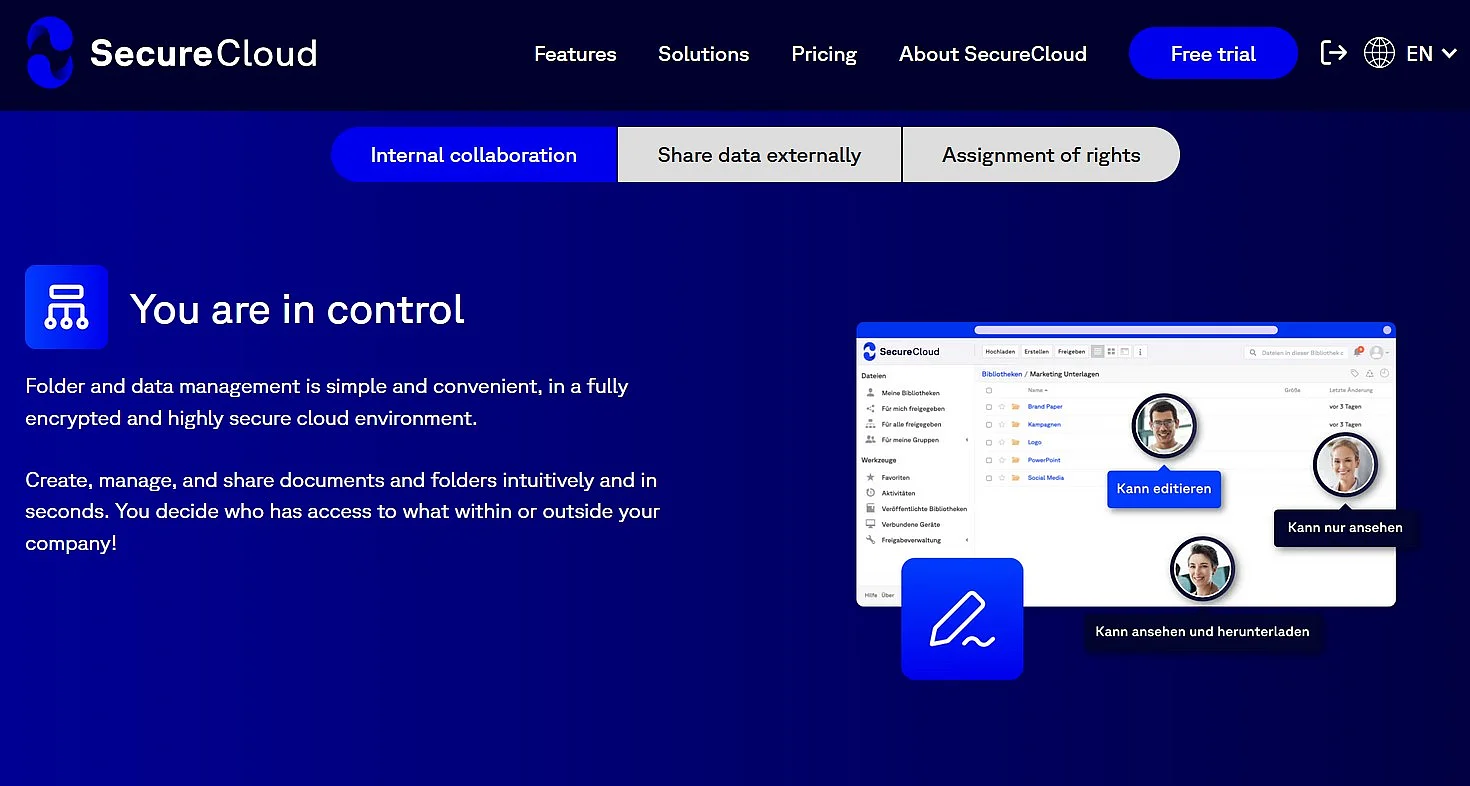Click the hierarchy icon beside 'You are in control'
This screenshot has width=1470, height=786.
pyautogui.click(x=66, y=307)
